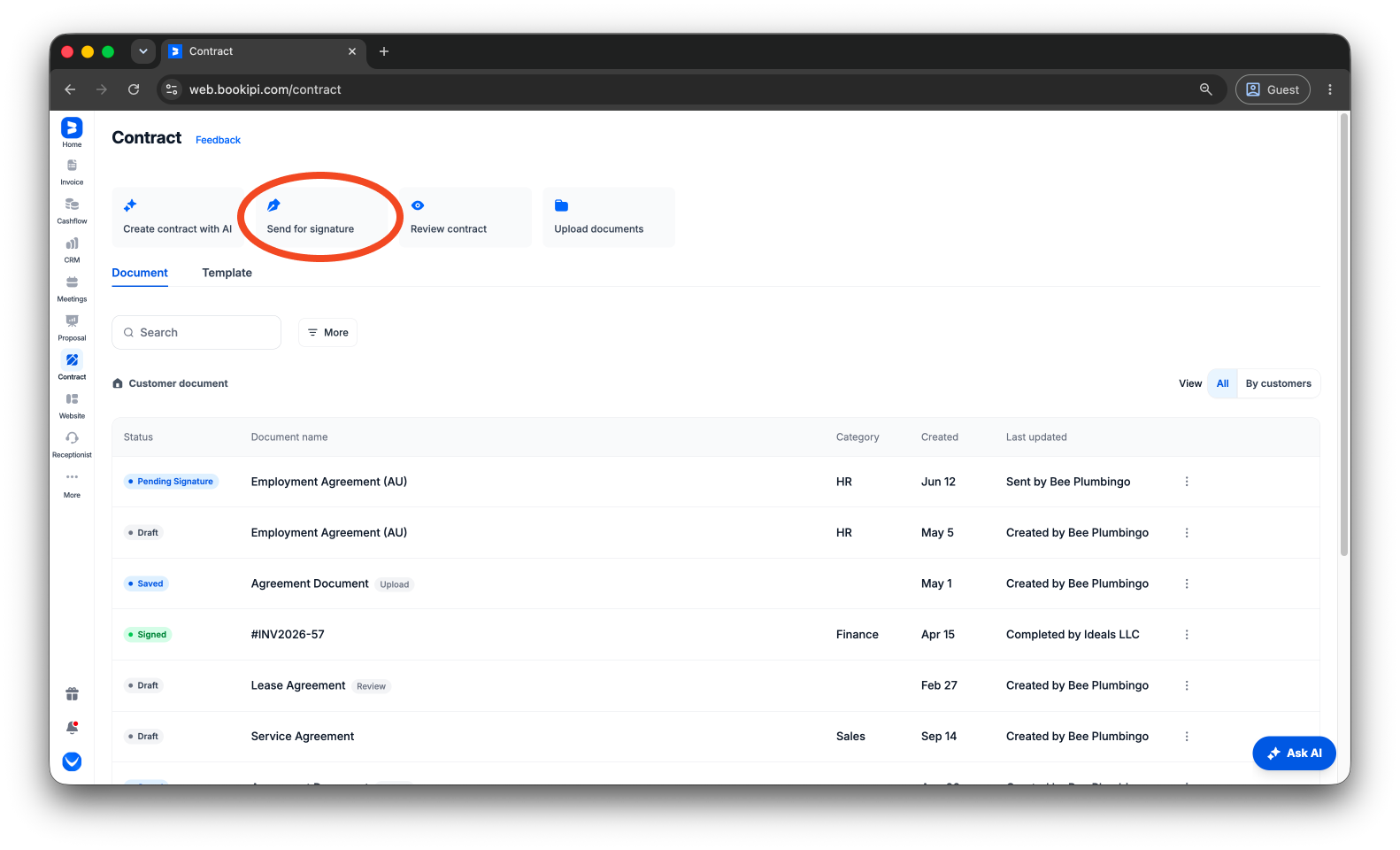The height and width of the screenshot is (850, 1400).
Task: Click the zoom magnifier in address bar
Action: click(1205, 89)
